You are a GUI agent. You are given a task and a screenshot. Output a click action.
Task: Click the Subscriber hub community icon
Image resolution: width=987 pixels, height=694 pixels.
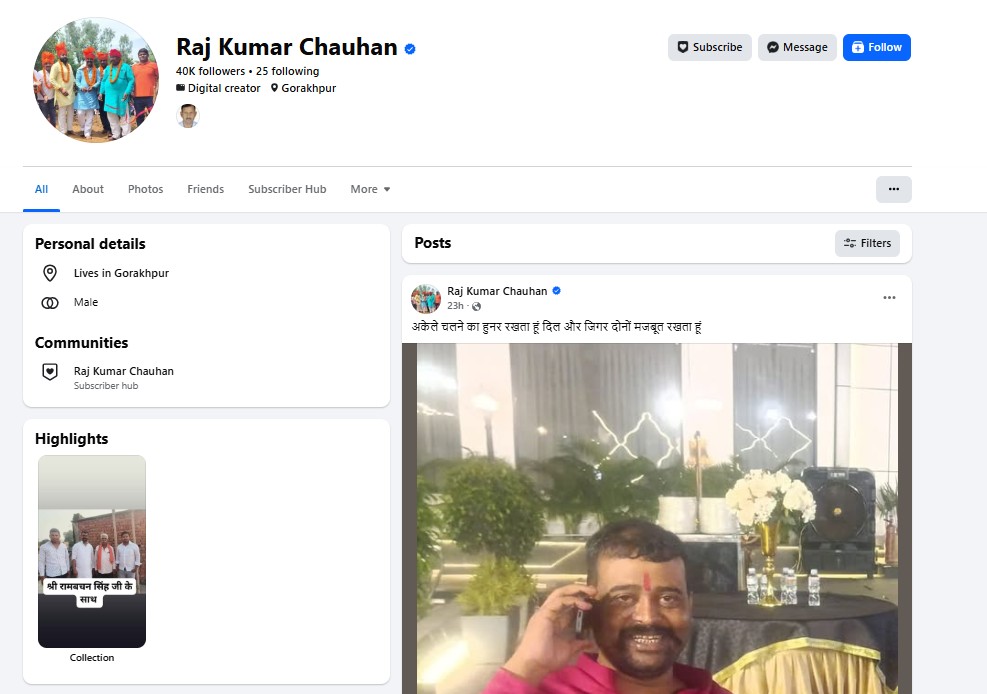pos(50,372)
